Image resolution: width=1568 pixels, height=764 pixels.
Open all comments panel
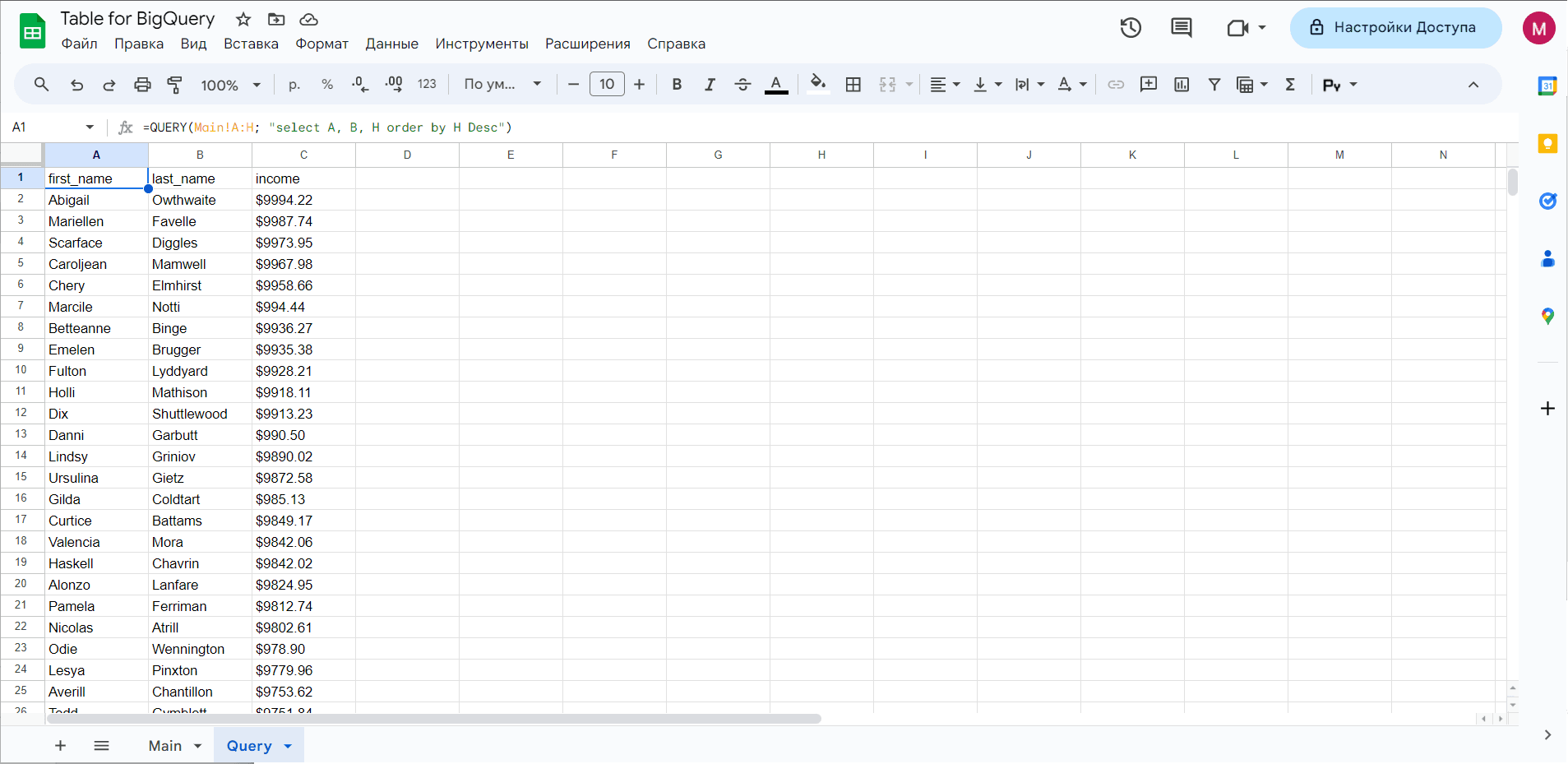click(1182, 27)
